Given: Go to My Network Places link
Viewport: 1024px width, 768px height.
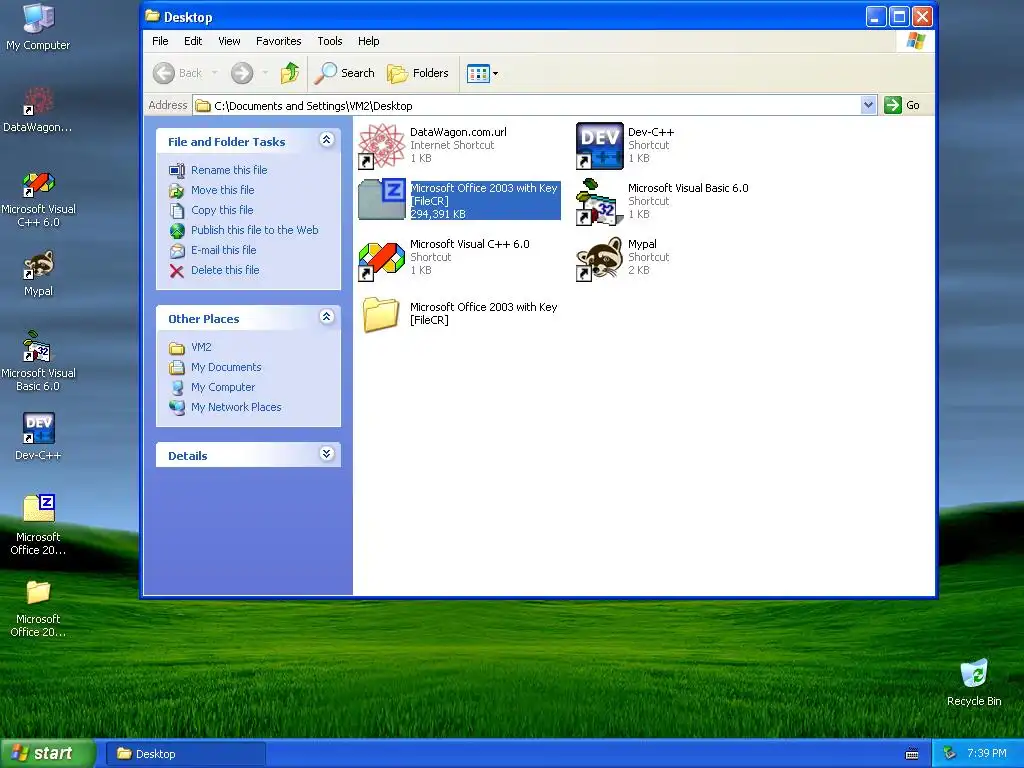Looking at the screenshot, I should tap(236, 407).
